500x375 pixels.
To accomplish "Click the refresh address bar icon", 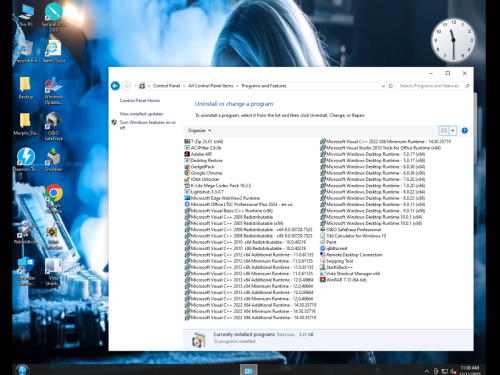I will click(x=391, y=86).
